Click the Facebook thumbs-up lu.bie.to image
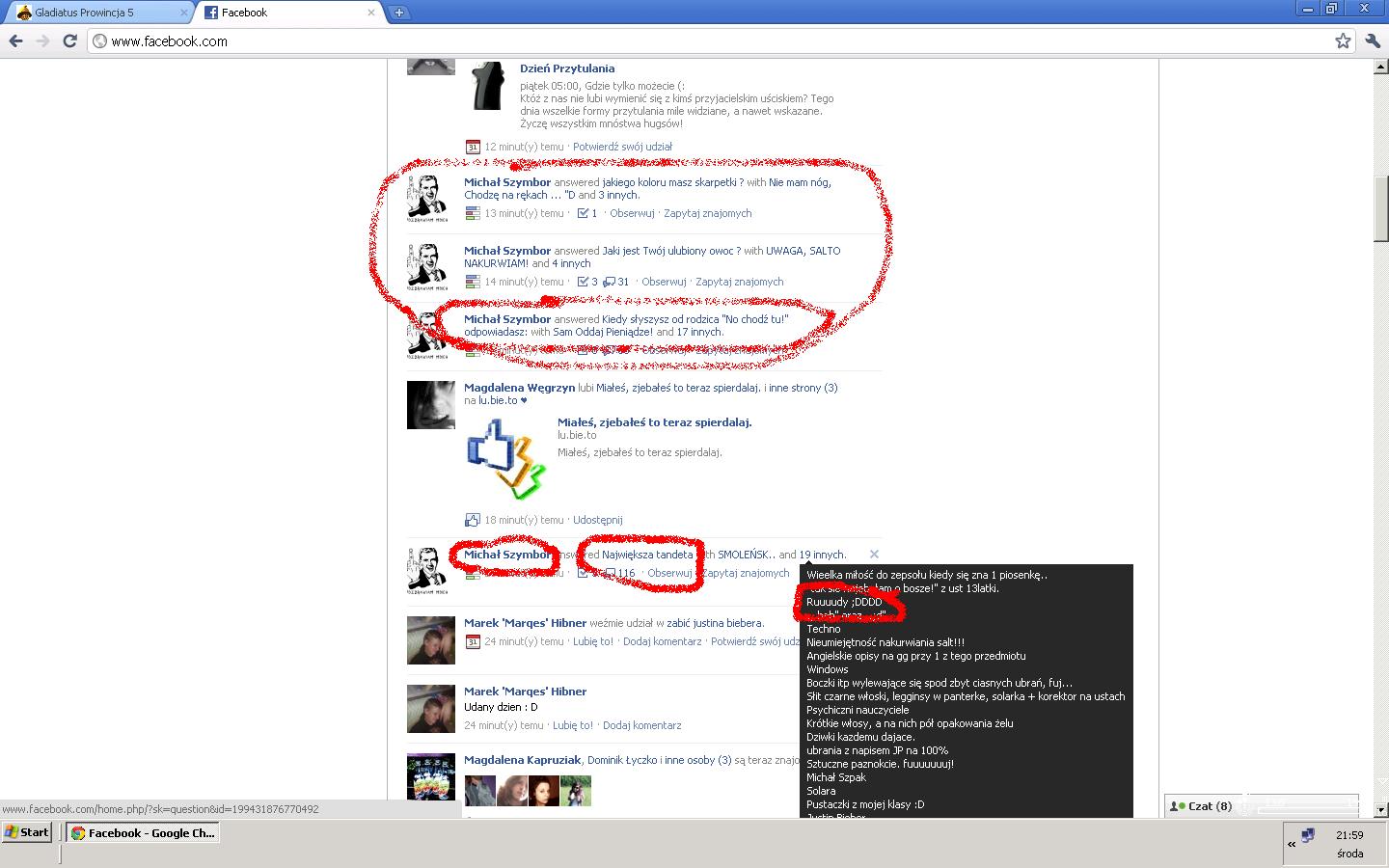Screen dimensions: 1389x868 [505, 459]
